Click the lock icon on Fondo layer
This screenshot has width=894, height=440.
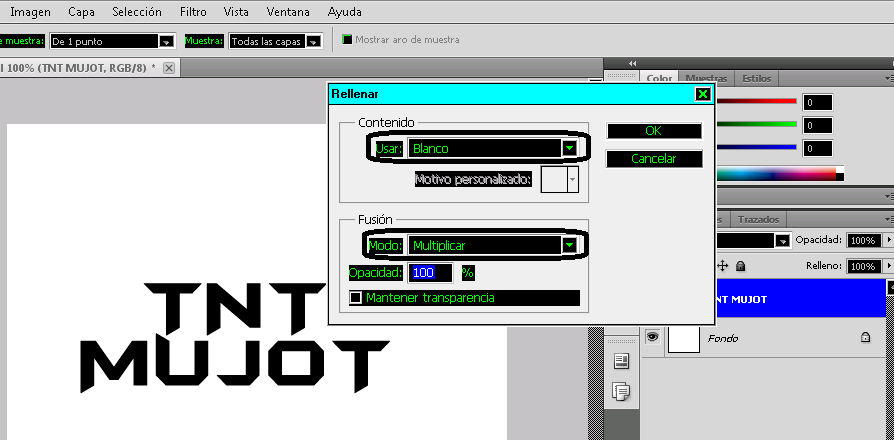(865, 339)
